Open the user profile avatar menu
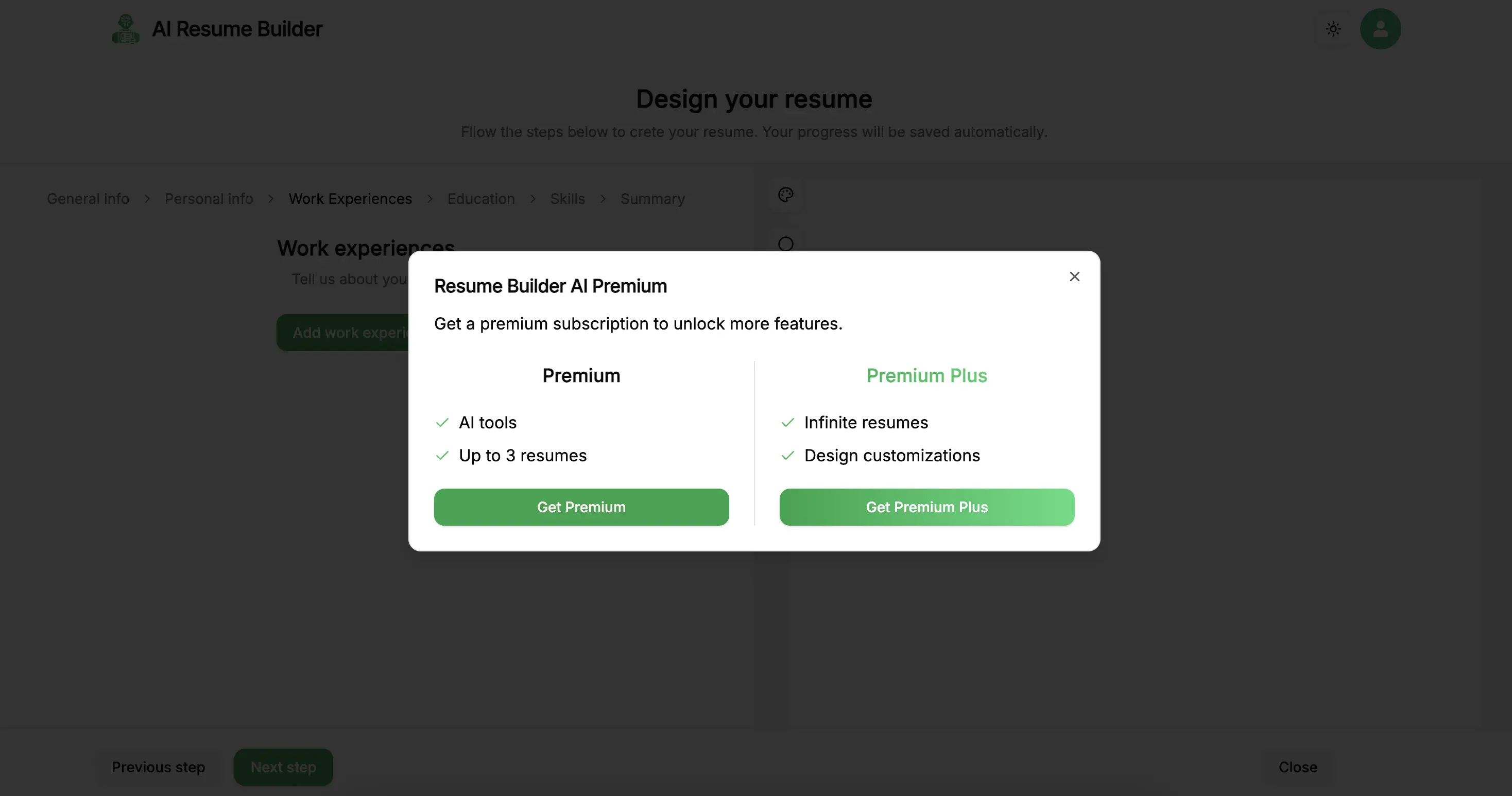1512x796 pixels. pos(1380,29)
